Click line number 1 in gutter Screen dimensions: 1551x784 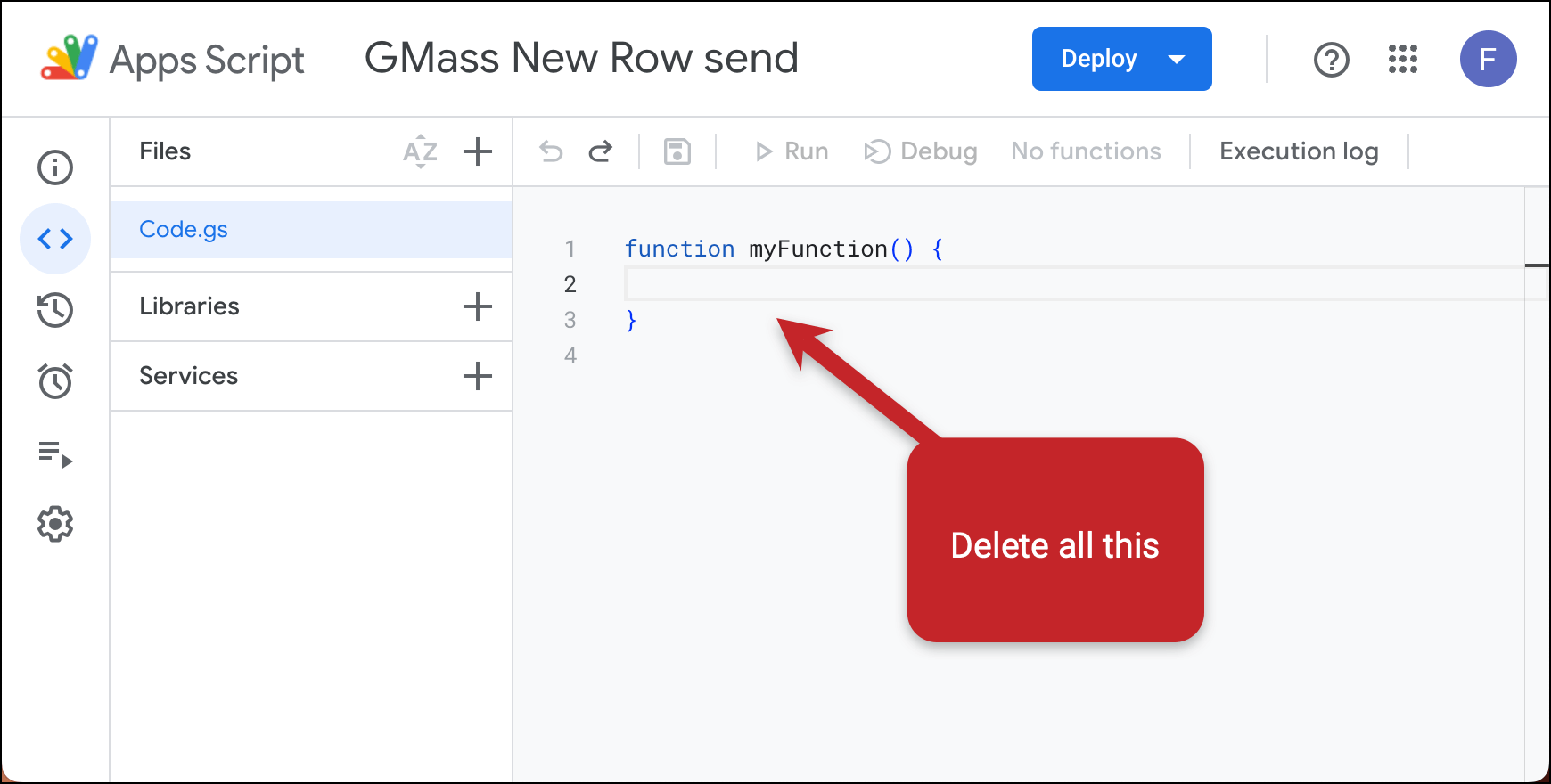pos(570,249)
